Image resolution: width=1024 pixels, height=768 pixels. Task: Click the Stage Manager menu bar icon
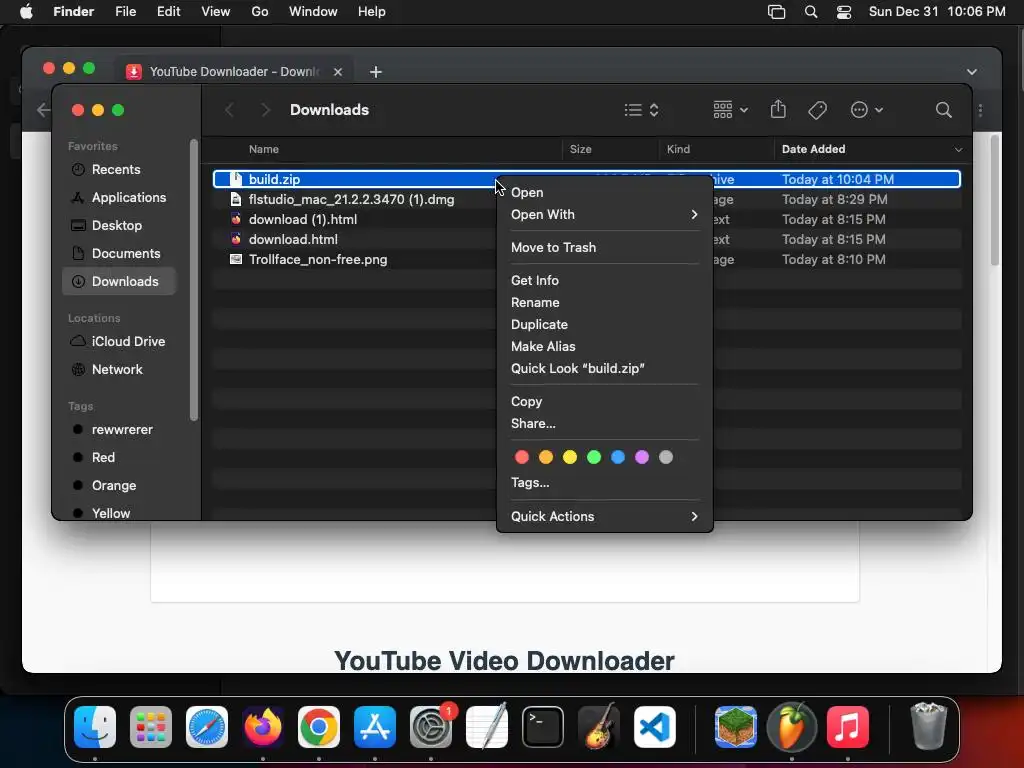point(776,12)
